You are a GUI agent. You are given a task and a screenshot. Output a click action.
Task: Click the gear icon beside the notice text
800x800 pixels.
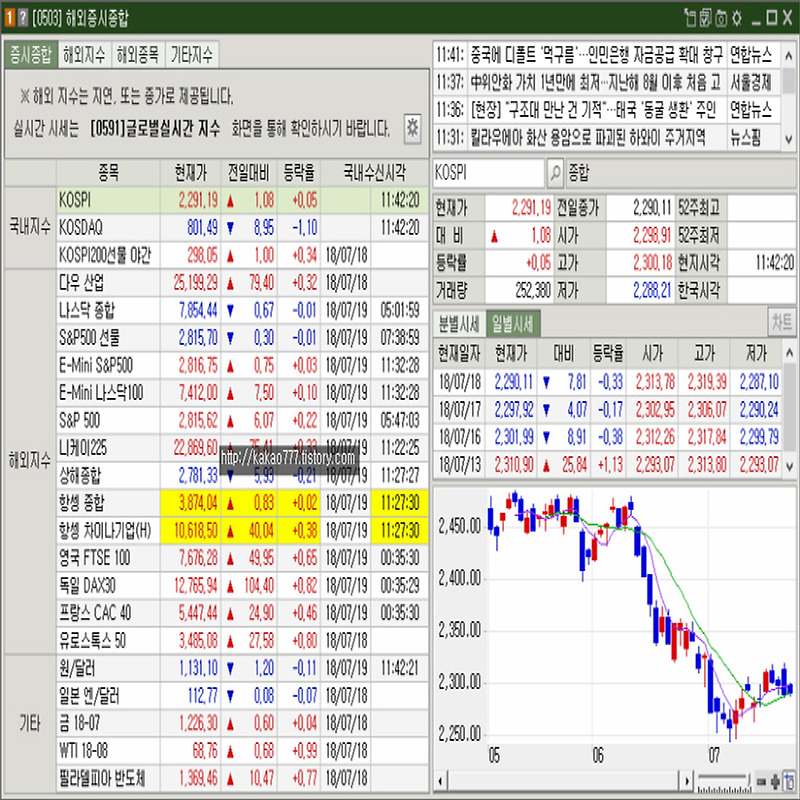coord(412,127)
